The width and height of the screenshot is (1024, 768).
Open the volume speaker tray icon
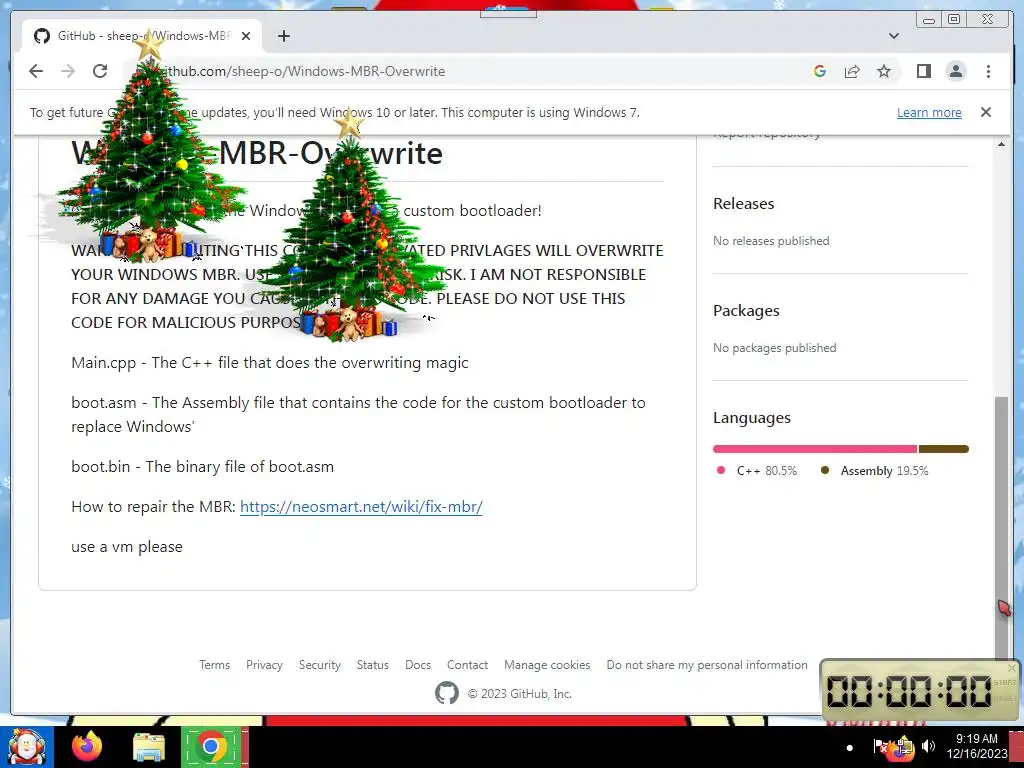(x=928, y=746)
